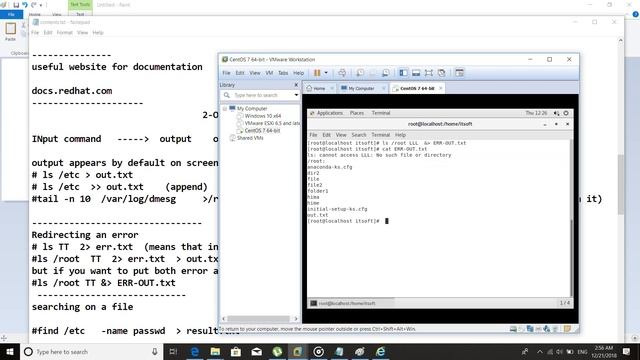Image resolution: width=640 pixels, height=360 pixels.
Task: Click the taskbar search box
Action: pos(91,351)
